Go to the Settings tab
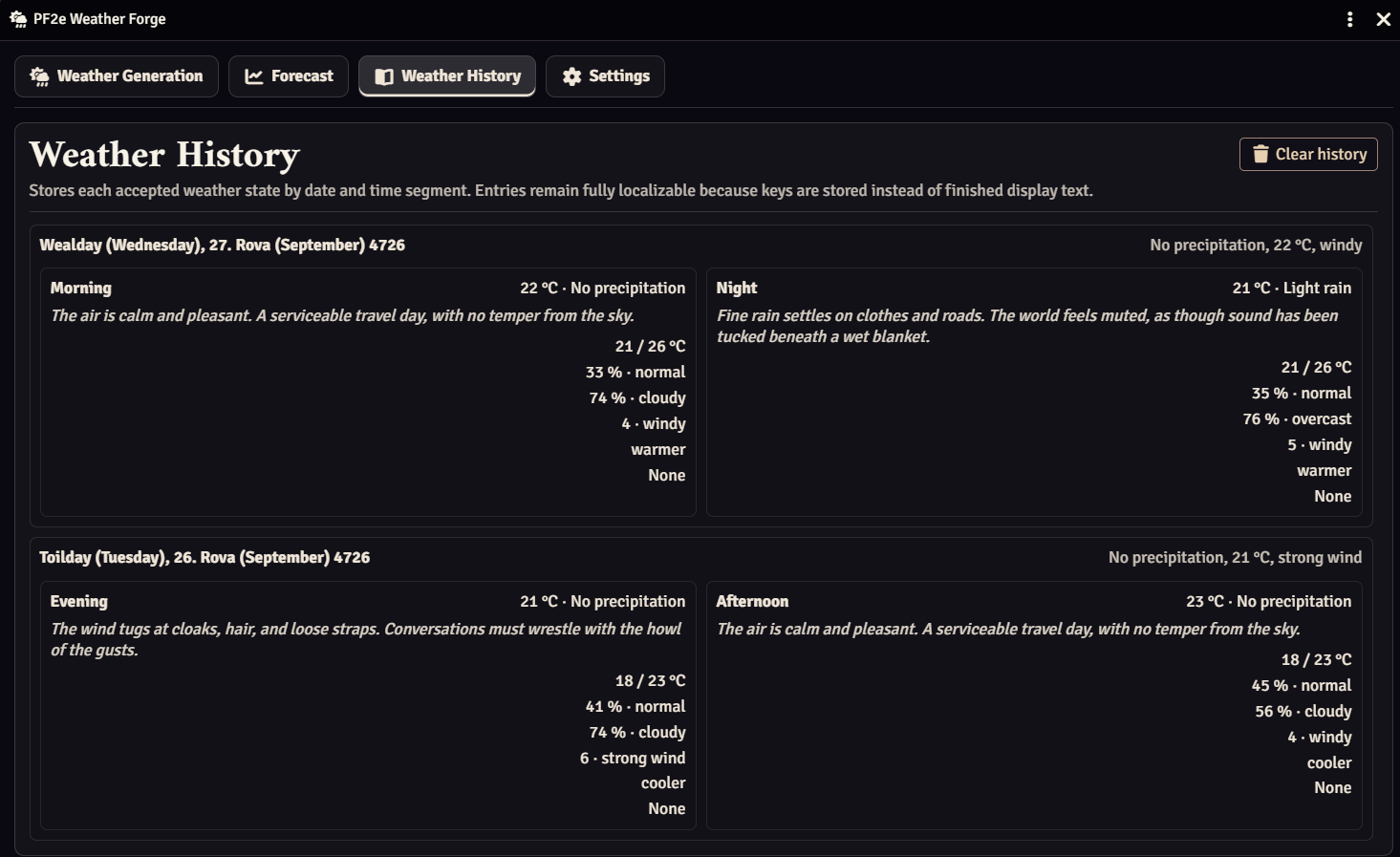This screenshot has height=857, width=1400. tap(605, 76)
